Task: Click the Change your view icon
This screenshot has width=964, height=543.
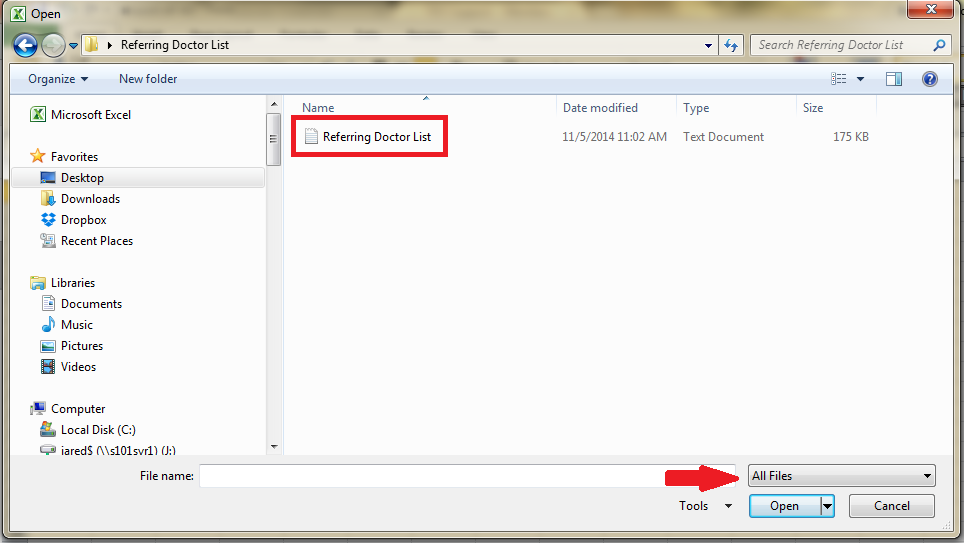Action: [x=839, y=79]
